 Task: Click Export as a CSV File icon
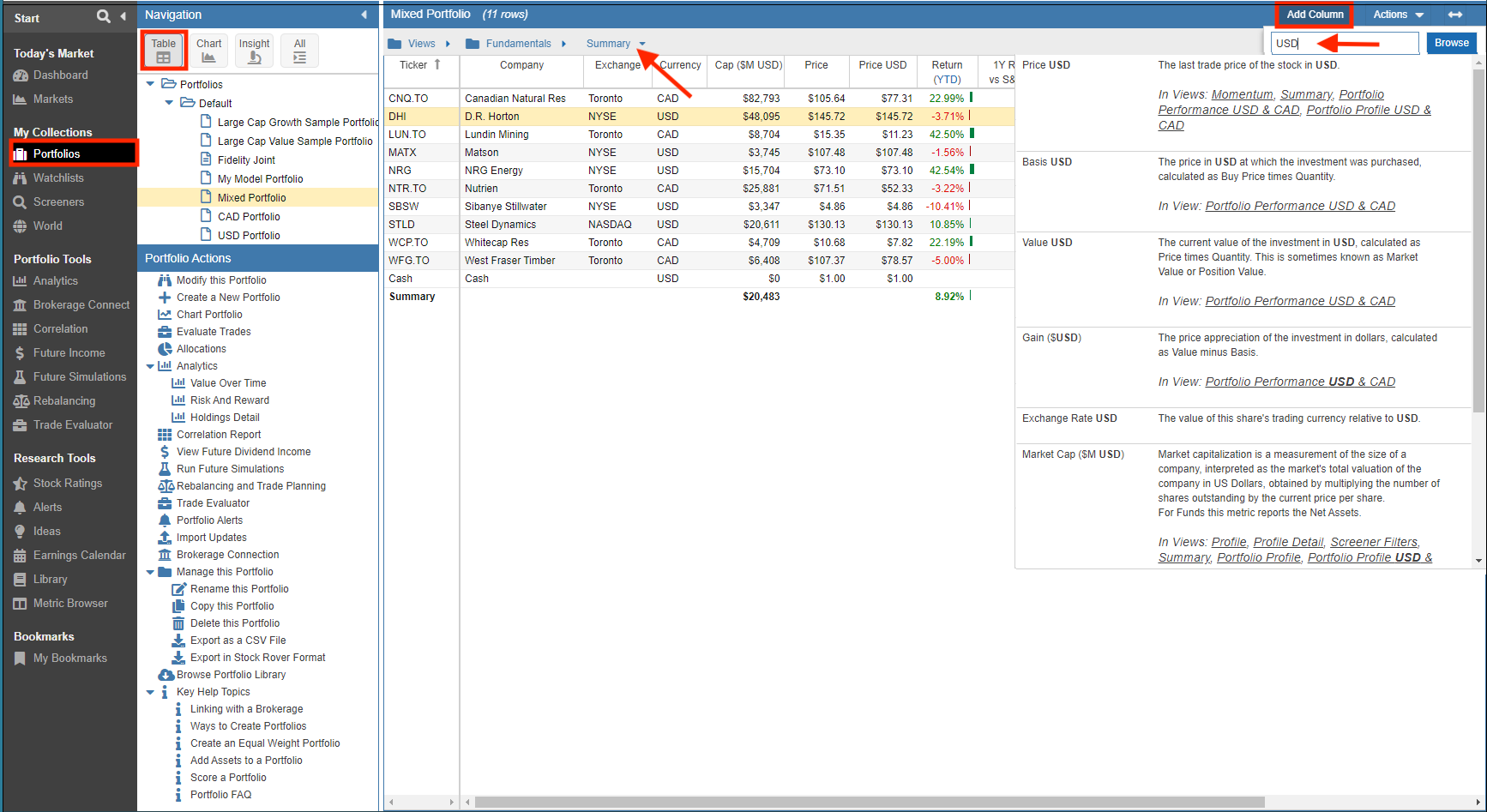[x=178, y=641]
